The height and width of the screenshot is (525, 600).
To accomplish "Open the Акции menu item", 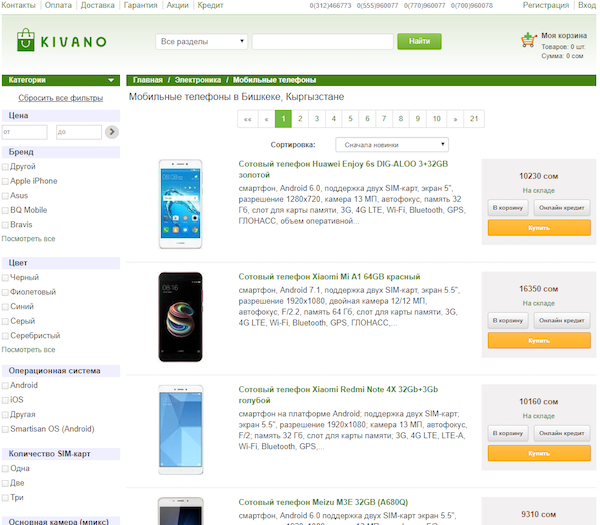I will coord(178,5).
